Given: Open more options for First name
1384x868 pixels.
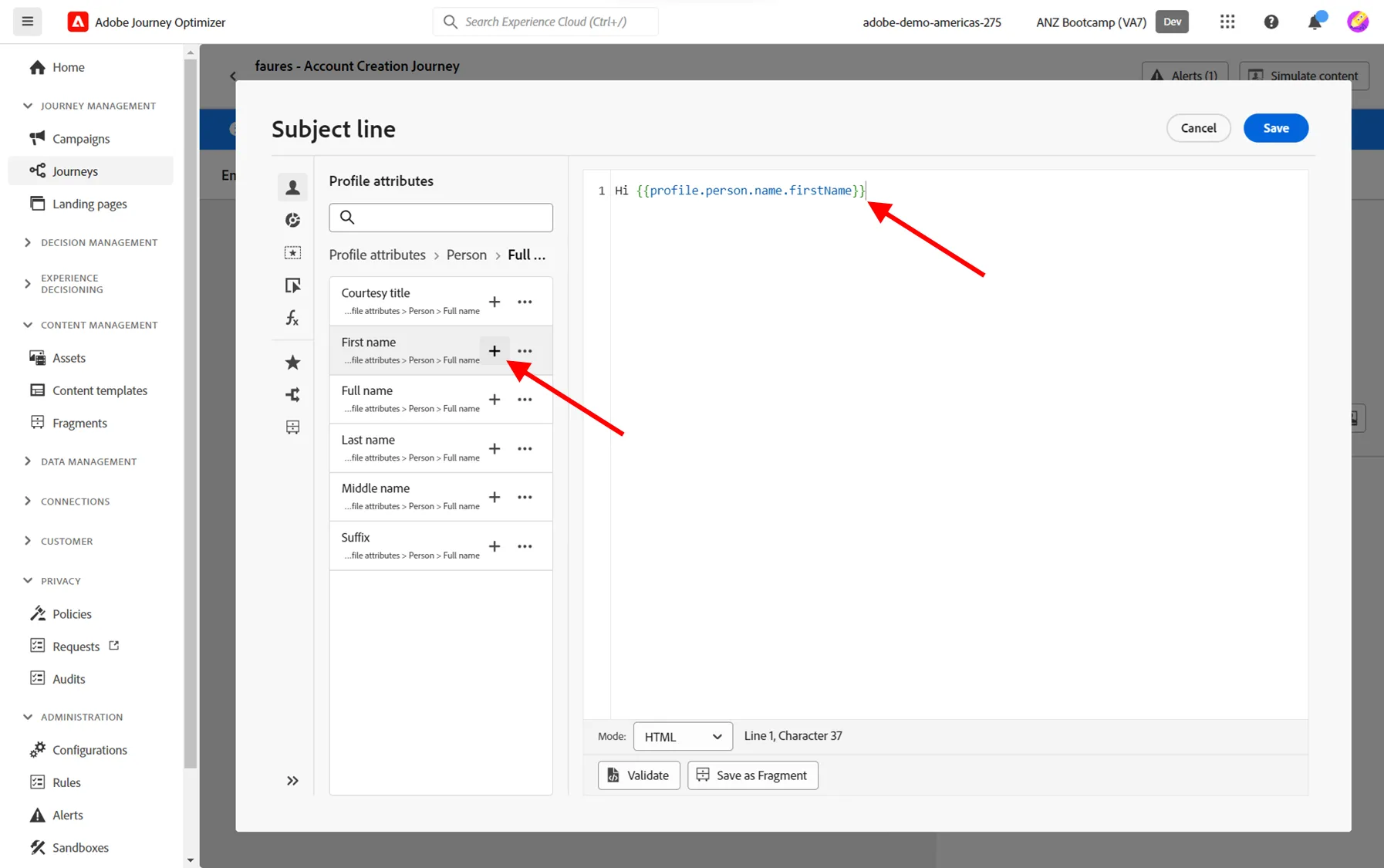Looking at the screenshot, I should tap(525, 351).
